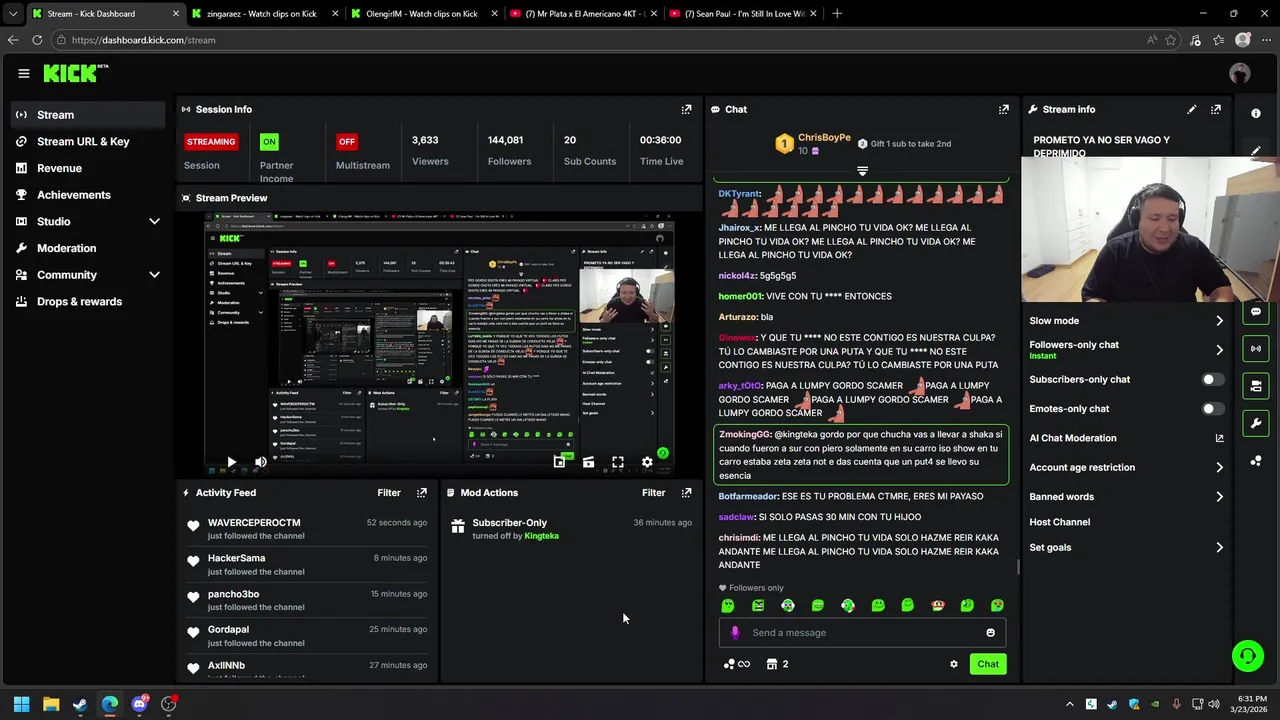1280x720 pixels.
Task: Click the Partner Income ON badge
Action: point(269,141)
